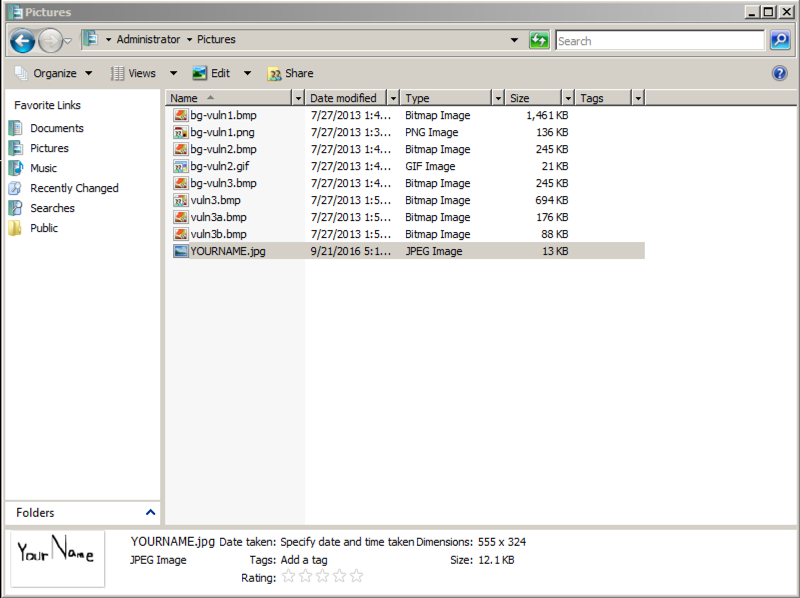The height and width of the screenshot is (598, 800).
Task: Open Public in Favorite Links
Action: click(44, 228)
